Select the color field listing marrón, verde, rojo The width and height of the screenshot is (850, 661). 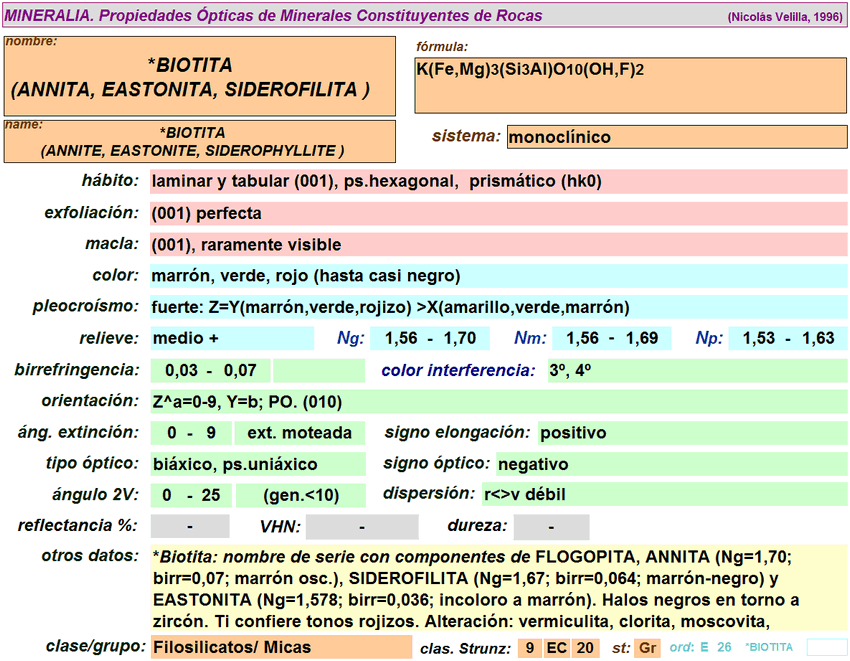(498, 276)
